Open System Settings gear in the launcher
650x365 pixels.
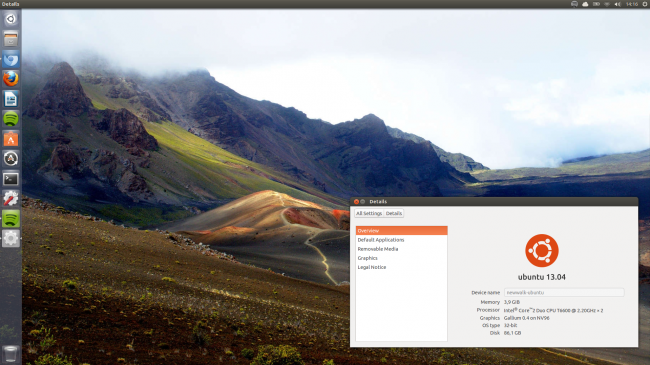[x=11, y=238]
